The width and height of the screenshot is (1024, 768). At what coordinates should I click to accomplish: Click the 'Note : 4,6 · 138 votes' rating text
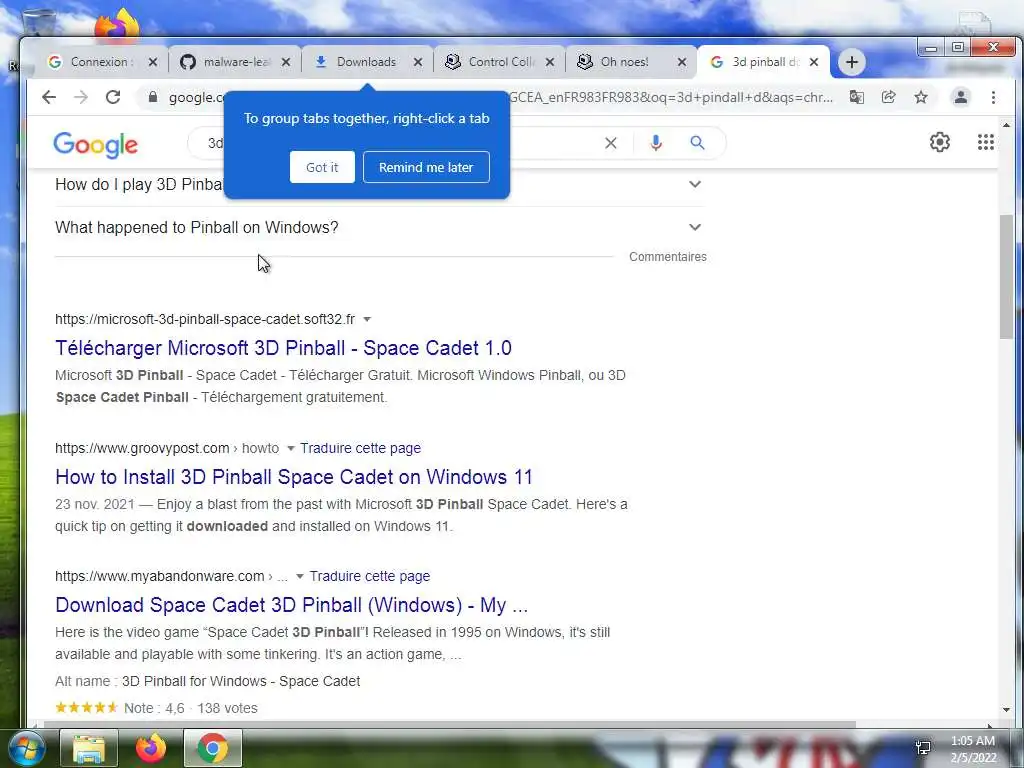(191, 708)
